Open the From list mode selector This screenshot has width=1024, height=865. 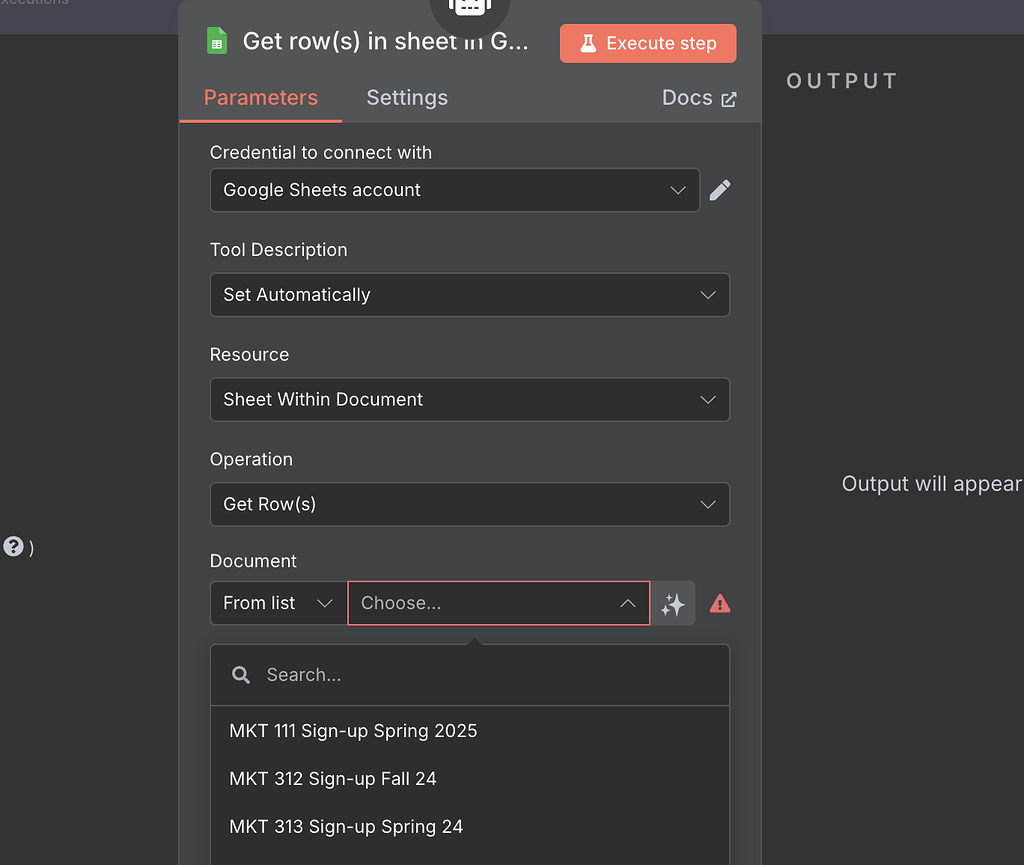point(278,603)
